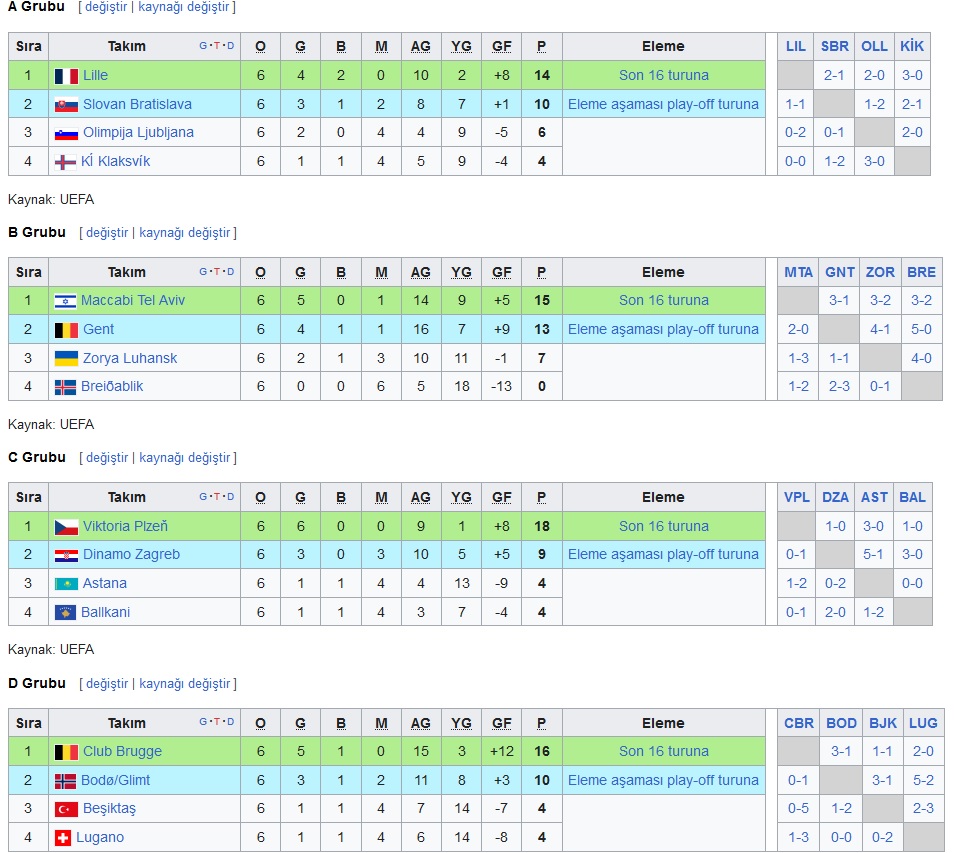Open Gent's 'Eleme aşaması play-off turuna' link
Viewport: 954px width, 853px height.
[x=663, y=329]
